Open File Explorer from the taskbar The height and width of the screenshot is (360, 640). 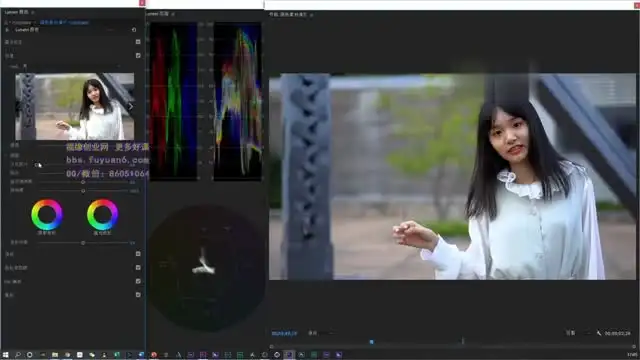[55, 355]
